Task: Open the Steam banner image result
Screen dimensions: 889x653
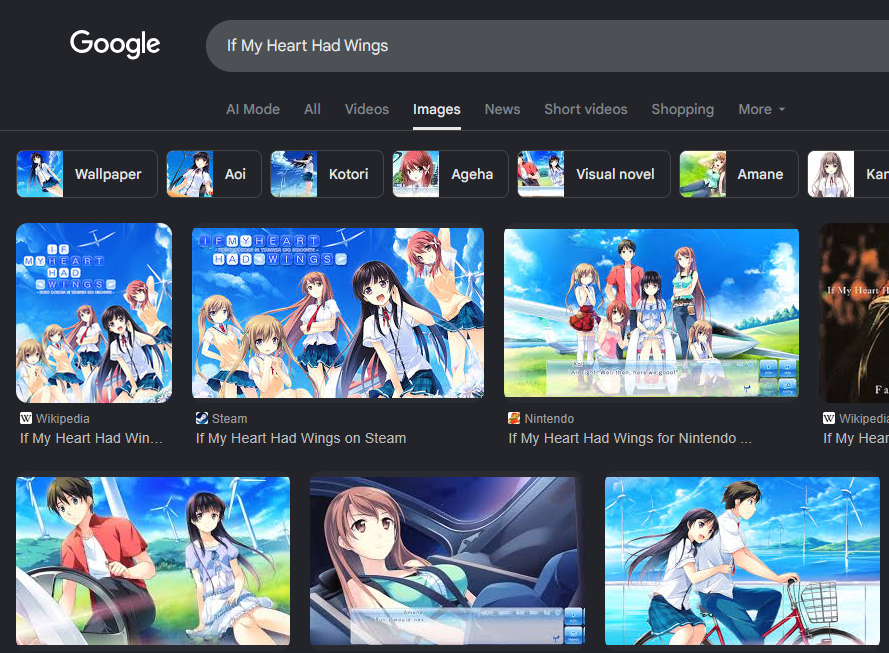Action: [x=338, y=313]
